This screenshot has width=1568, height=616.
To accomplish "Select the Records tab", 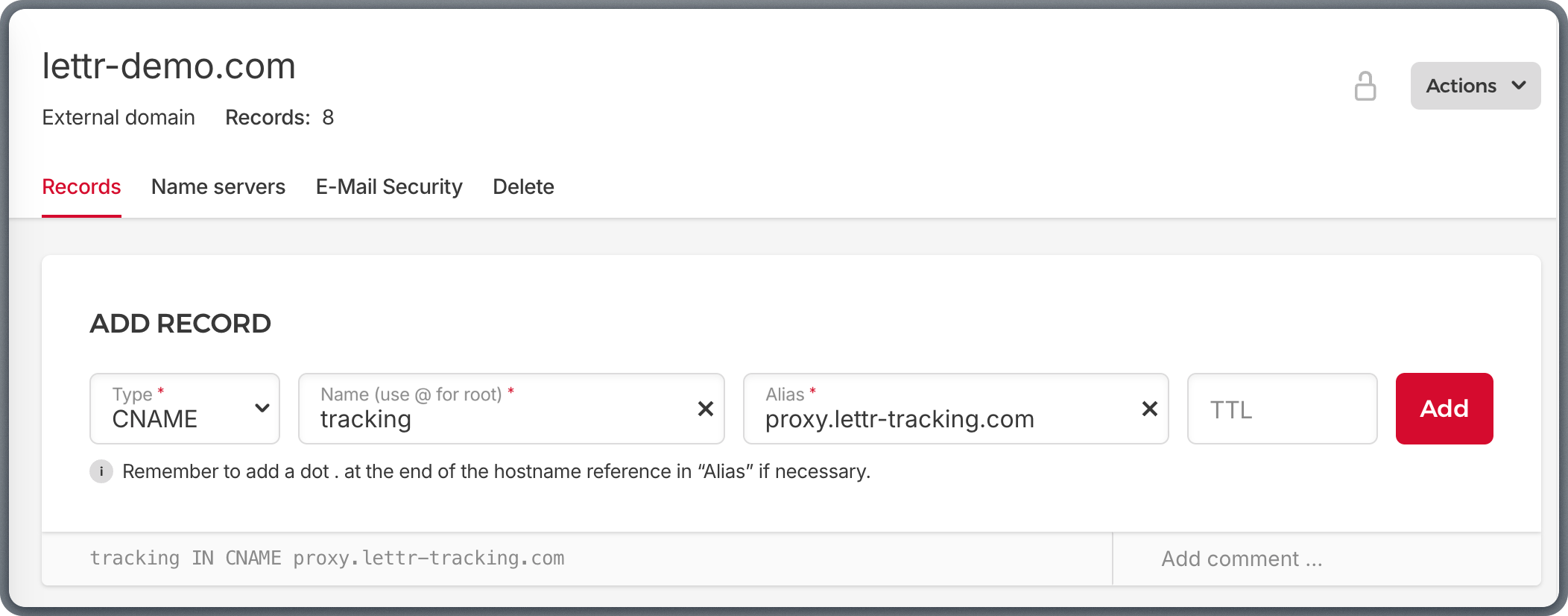I will [80, 187].
